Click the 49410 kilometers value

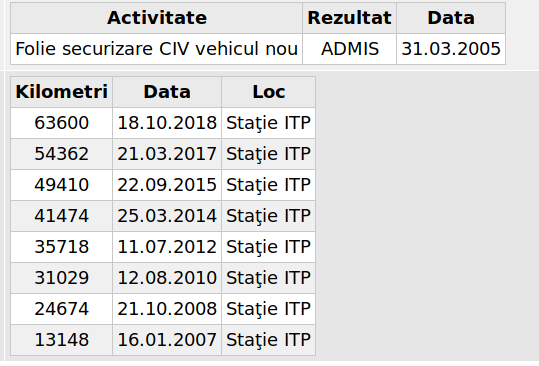point(62,185)
